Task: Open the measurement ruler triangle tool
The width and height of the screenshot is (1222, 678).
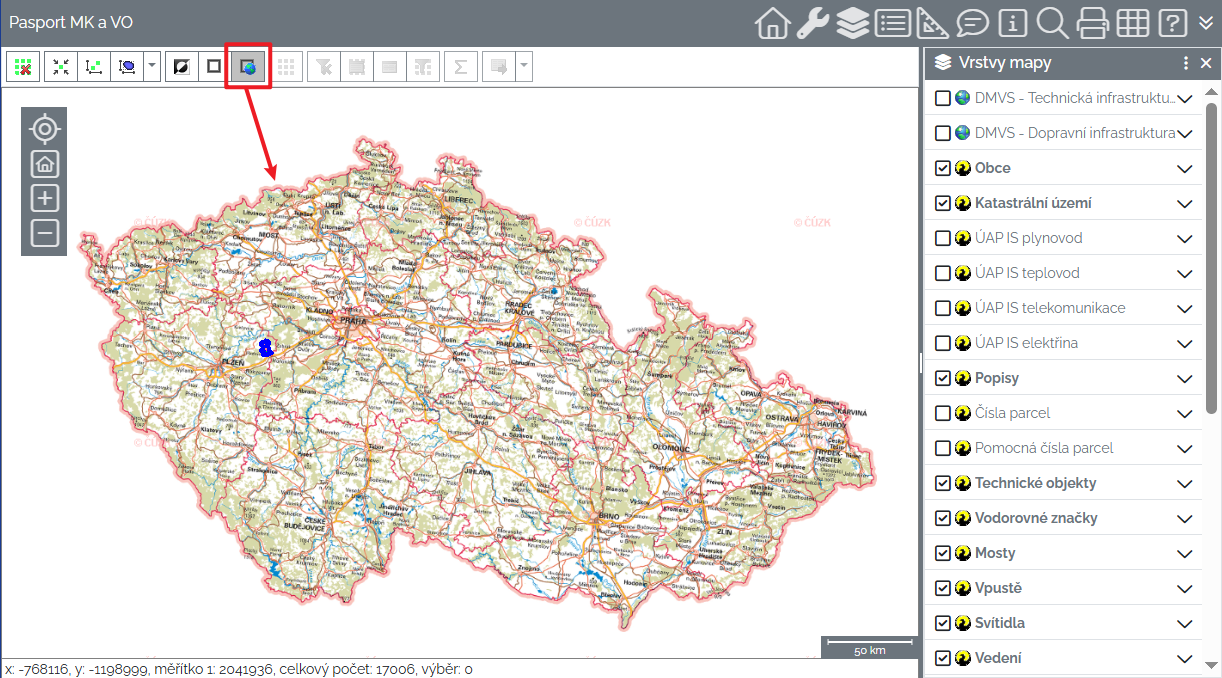Action: click(932, 23)
